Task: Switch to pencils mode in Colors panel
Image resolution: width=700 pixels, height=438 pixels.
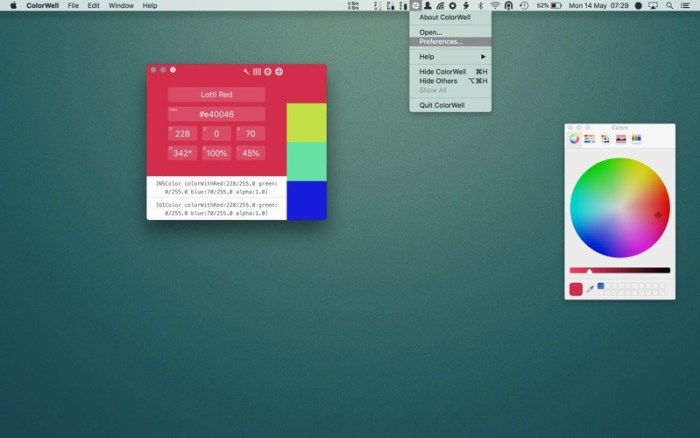Action: coord(636,139)
